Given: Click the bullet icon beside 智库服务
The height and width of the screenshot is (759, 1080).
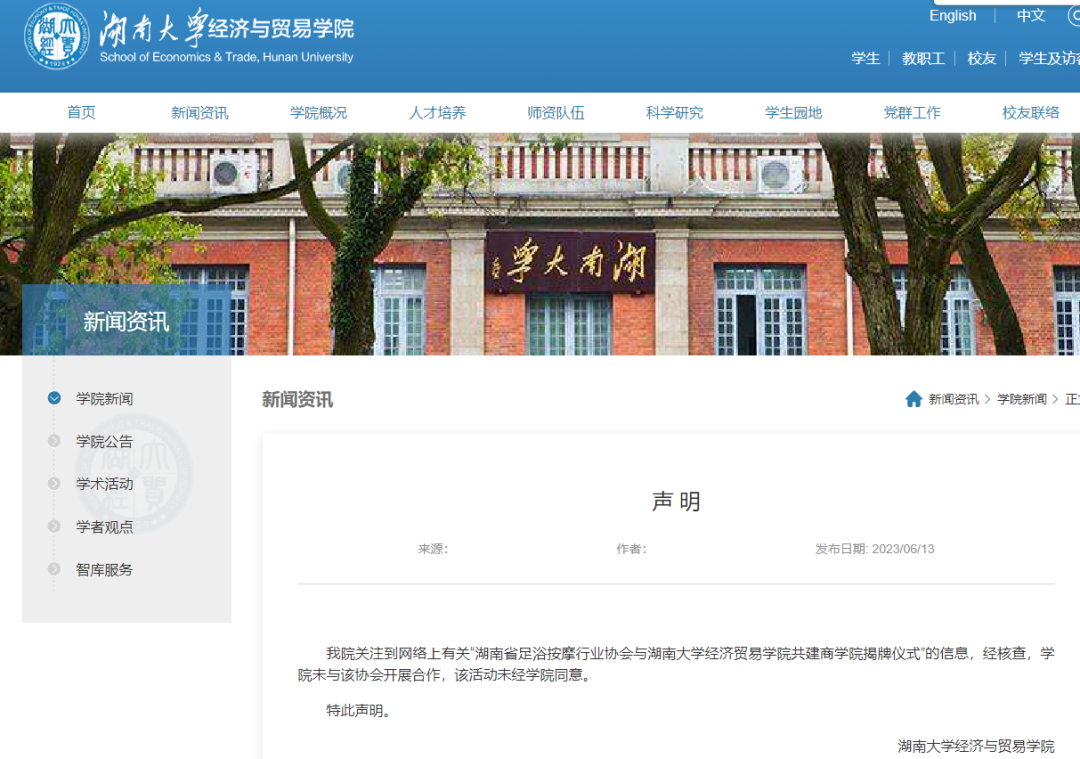Looking at the screenshot, I should 54,569.
